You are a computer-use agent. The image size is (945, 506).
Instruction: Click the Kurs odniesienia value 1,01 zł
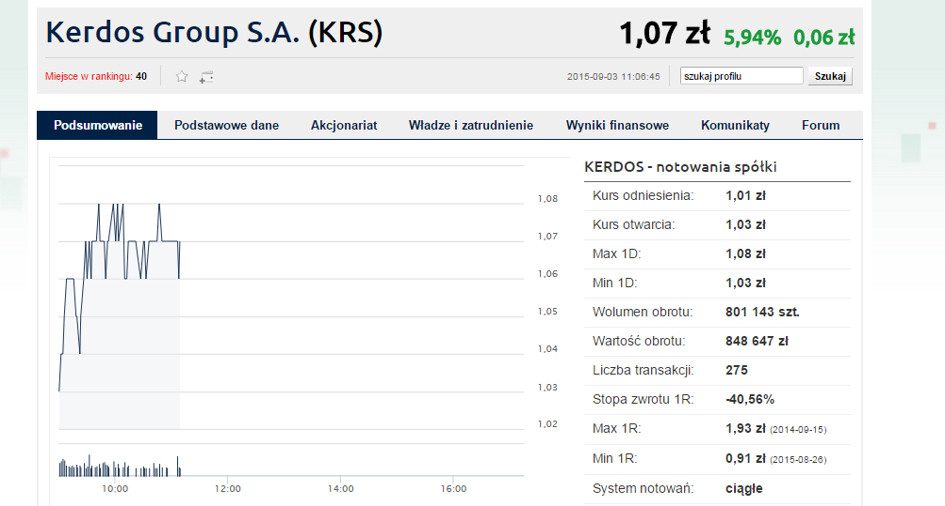(746, 196)
